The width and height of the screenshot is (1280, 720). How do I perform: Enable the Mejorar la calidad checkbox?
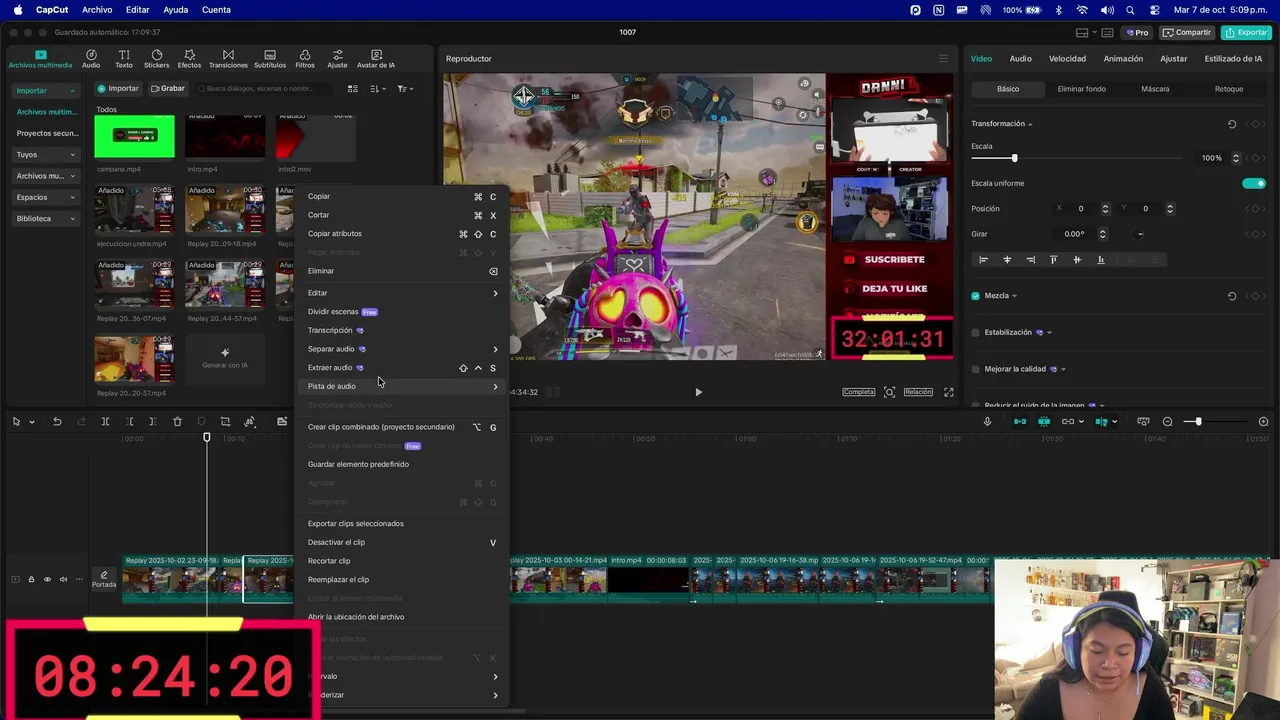pyautogui.click(x=976, y=369)
